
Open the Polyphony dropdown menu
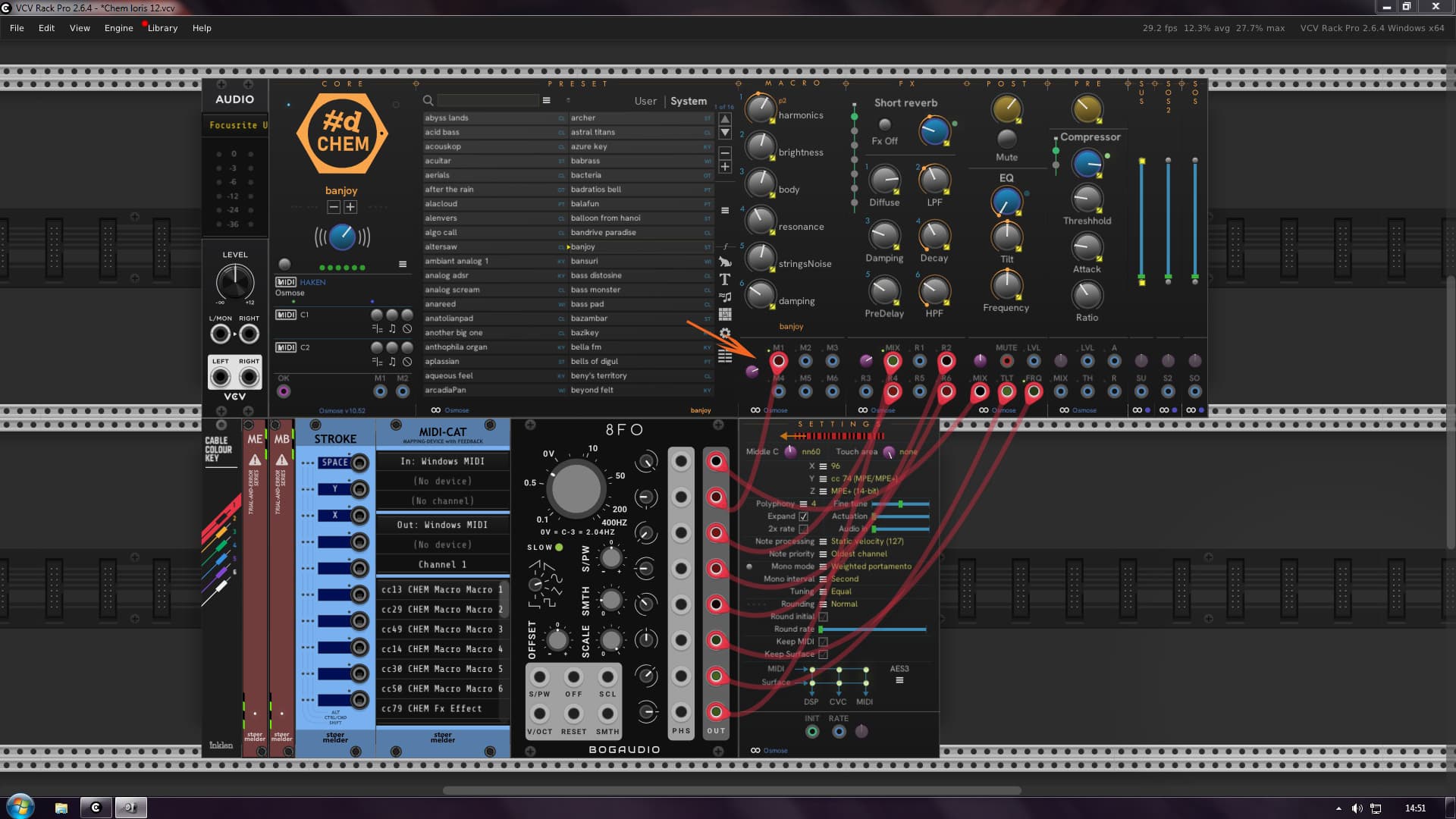pos(803,504)
